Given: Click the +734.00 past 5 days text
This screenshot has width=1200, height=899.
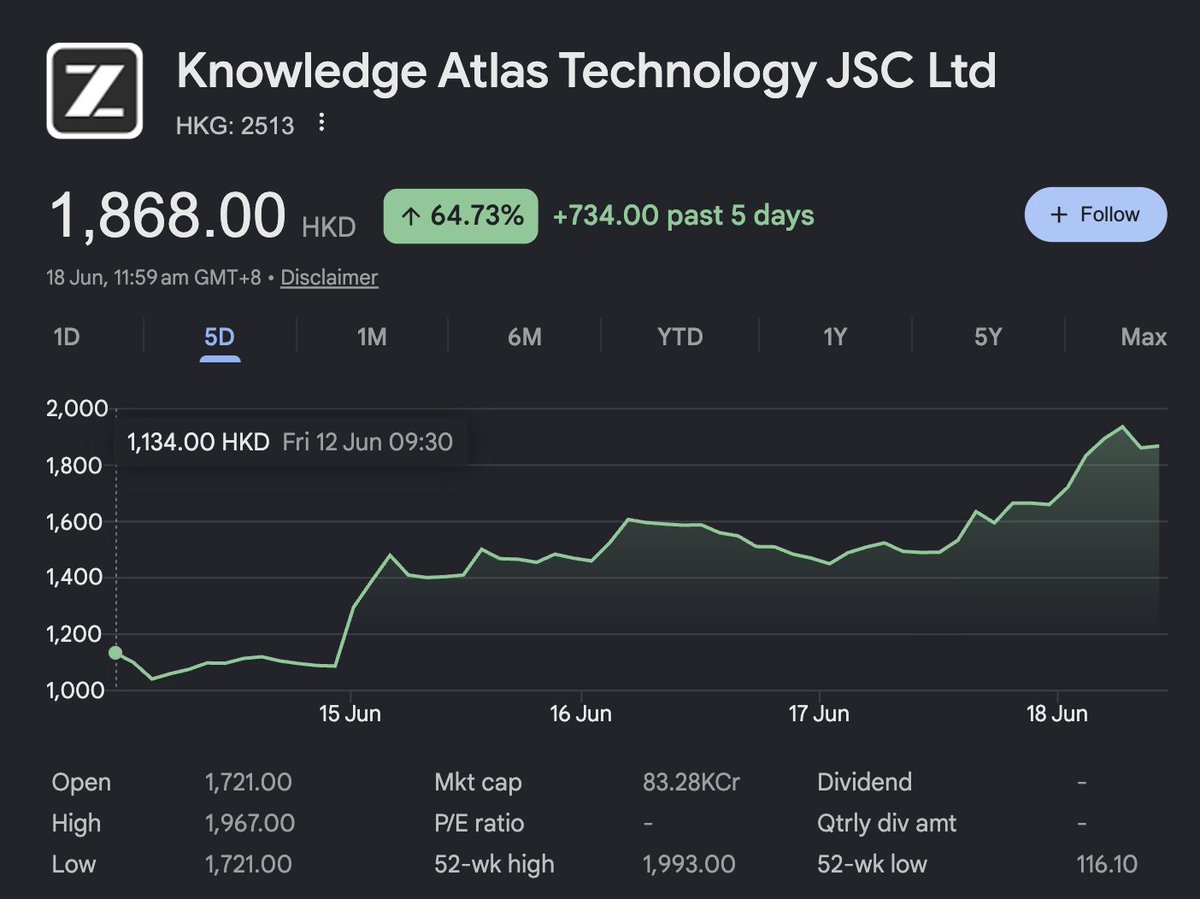Looking at the screenshot, I should 683,215.
